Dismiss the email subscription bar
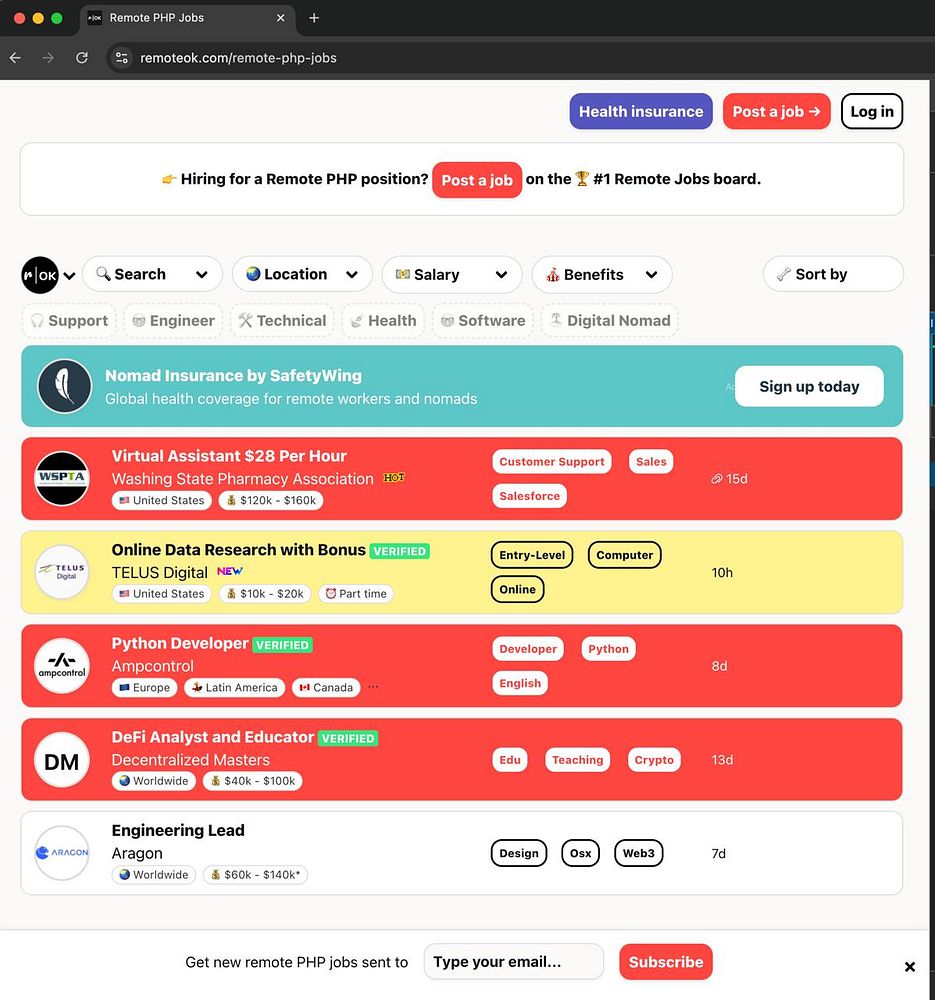935x1000 pixels. click(910, 967)
